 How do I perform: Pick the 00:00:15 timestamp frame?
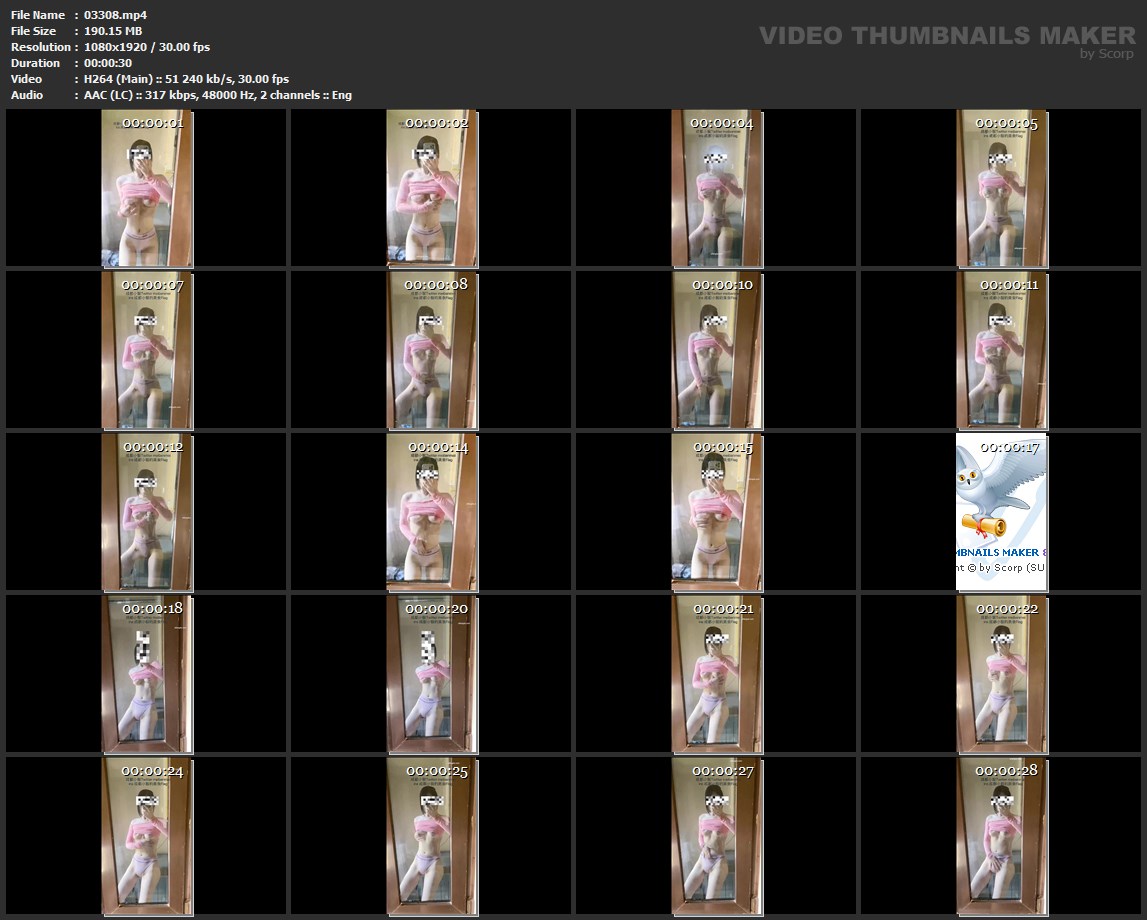(717, 512)
